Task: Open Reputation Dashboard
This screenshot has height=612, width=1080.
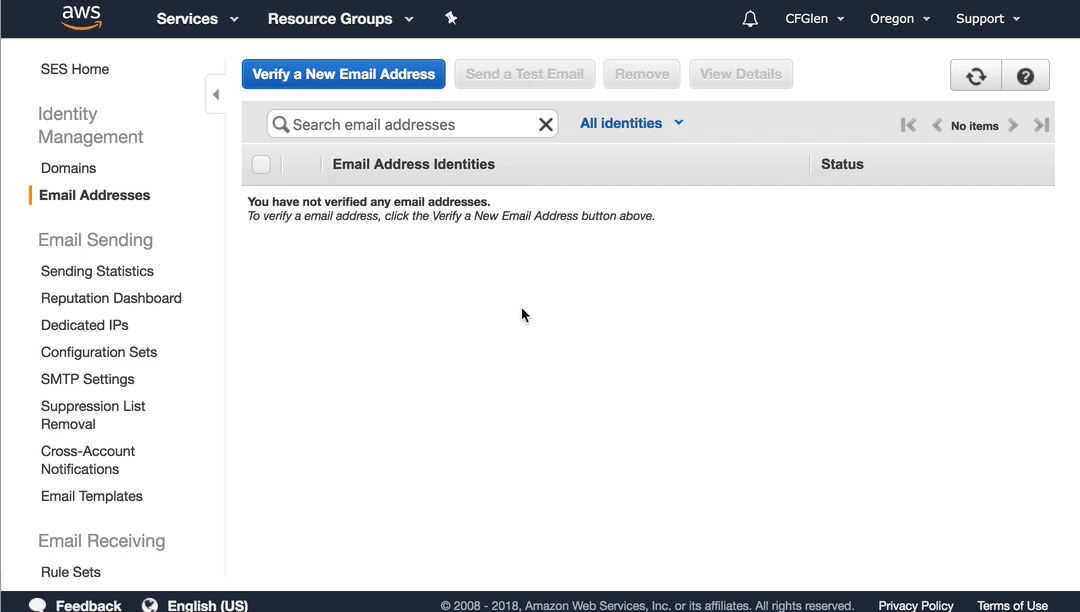Action: tap(111, 298)
